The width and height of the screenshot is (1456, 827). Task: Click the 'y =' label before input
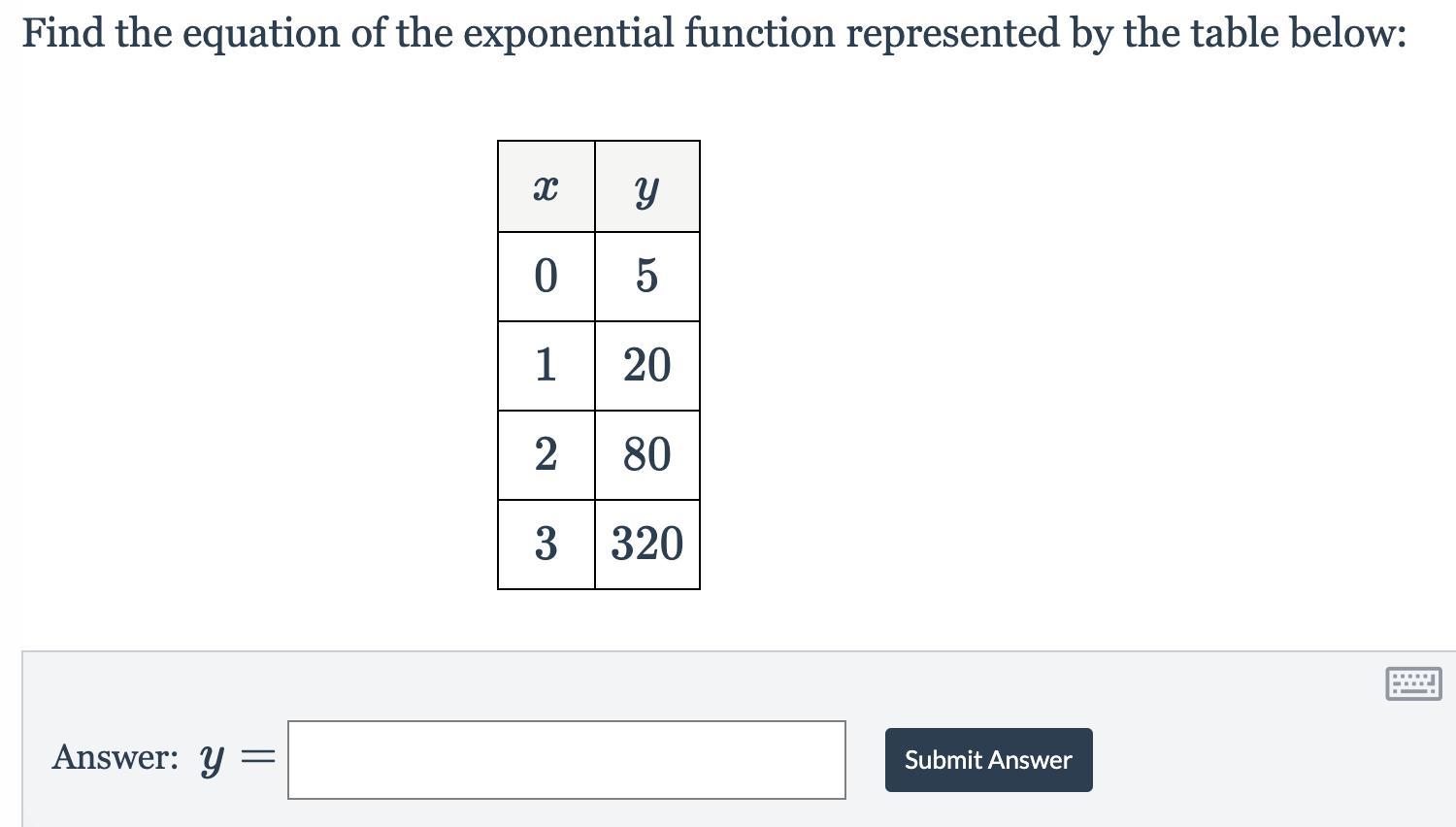238,759
